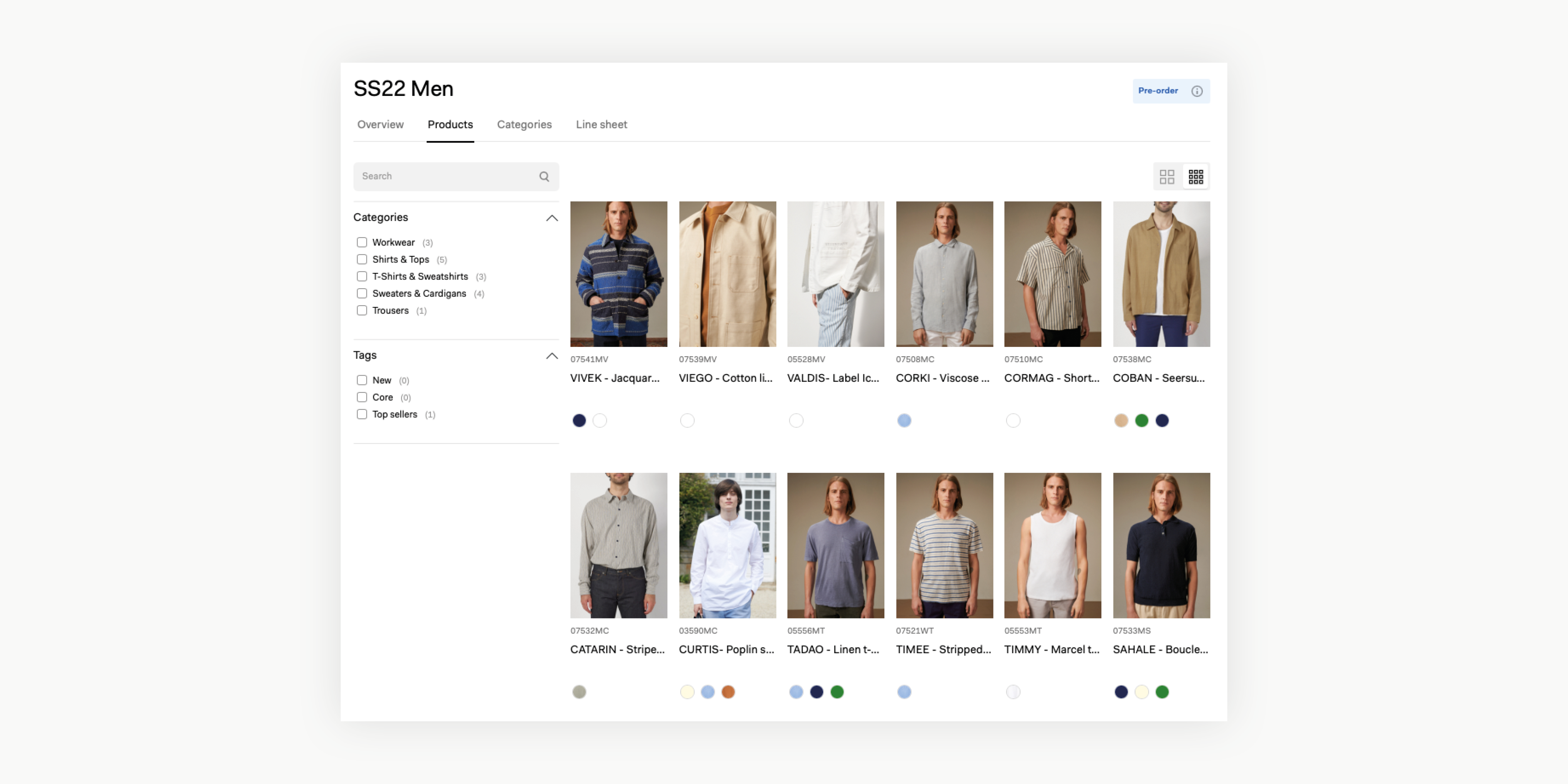Enable the New tag filter
The image size is (1568, 784).
pyautogui.click(x=362, y=380)
